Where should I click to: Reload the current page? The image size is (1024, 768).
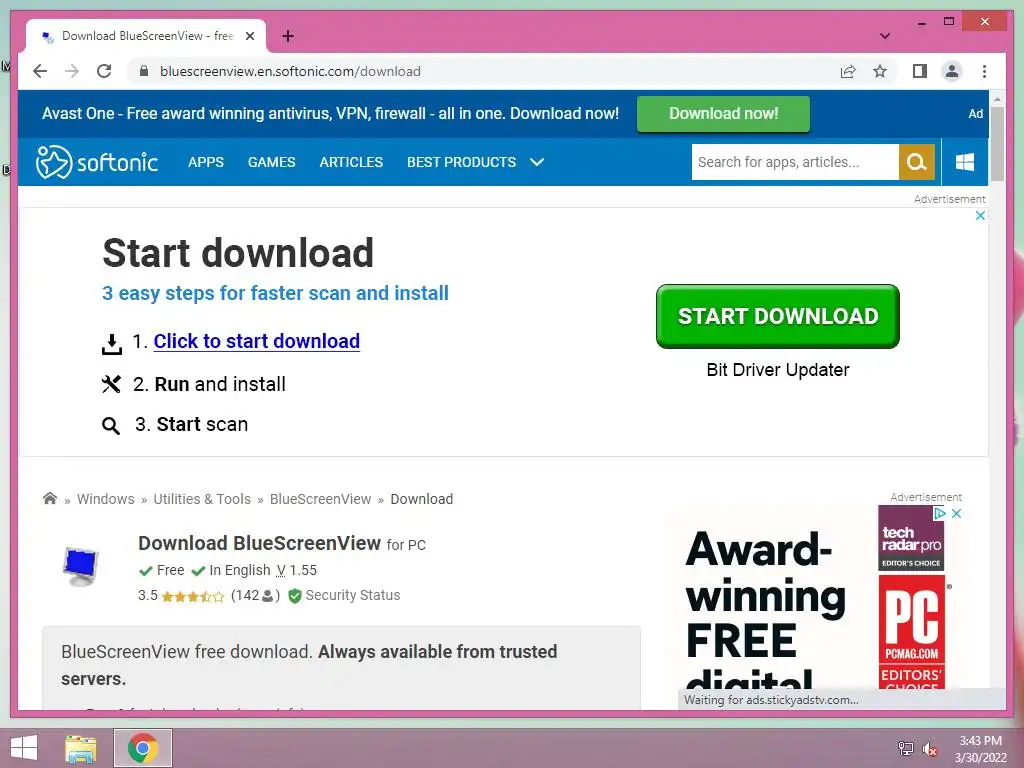104,71
